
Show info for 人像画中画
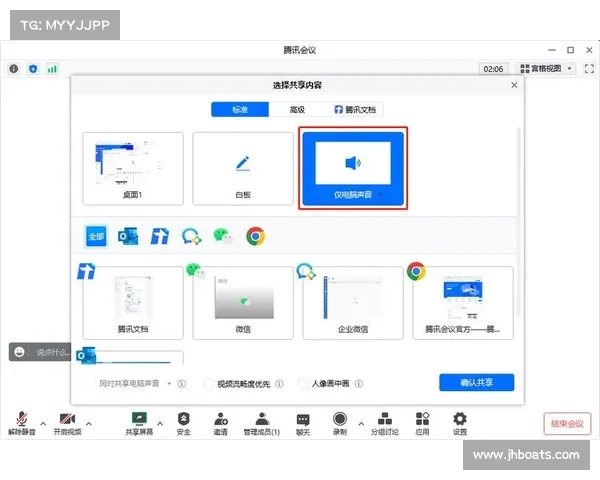click(x=359, y=384)
